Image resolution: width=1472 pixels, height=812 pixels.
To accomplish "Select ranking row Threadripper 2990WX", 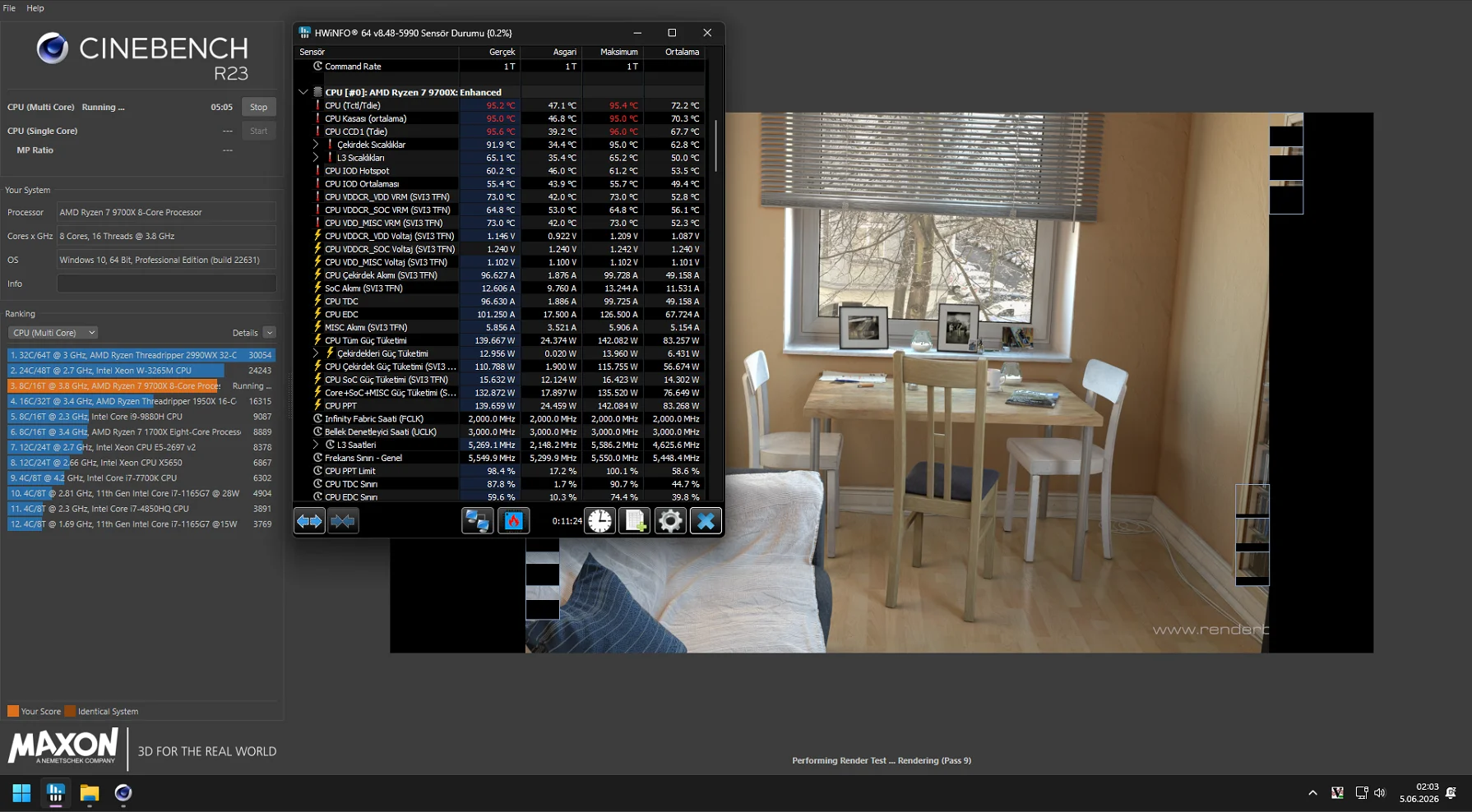I will click(x=141, y=355).
